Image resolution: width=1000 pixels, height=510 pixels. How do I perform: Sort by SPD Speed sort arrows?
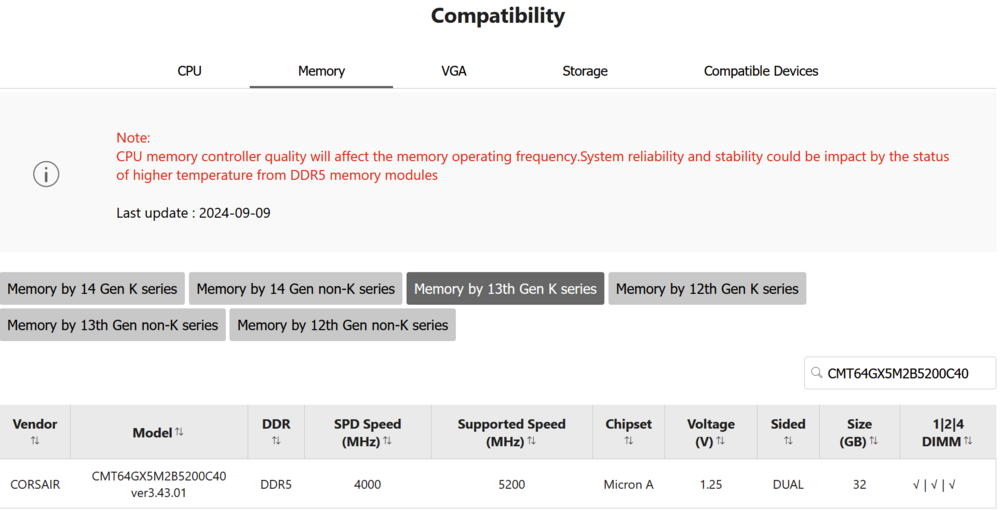click(x=387, y=441)
